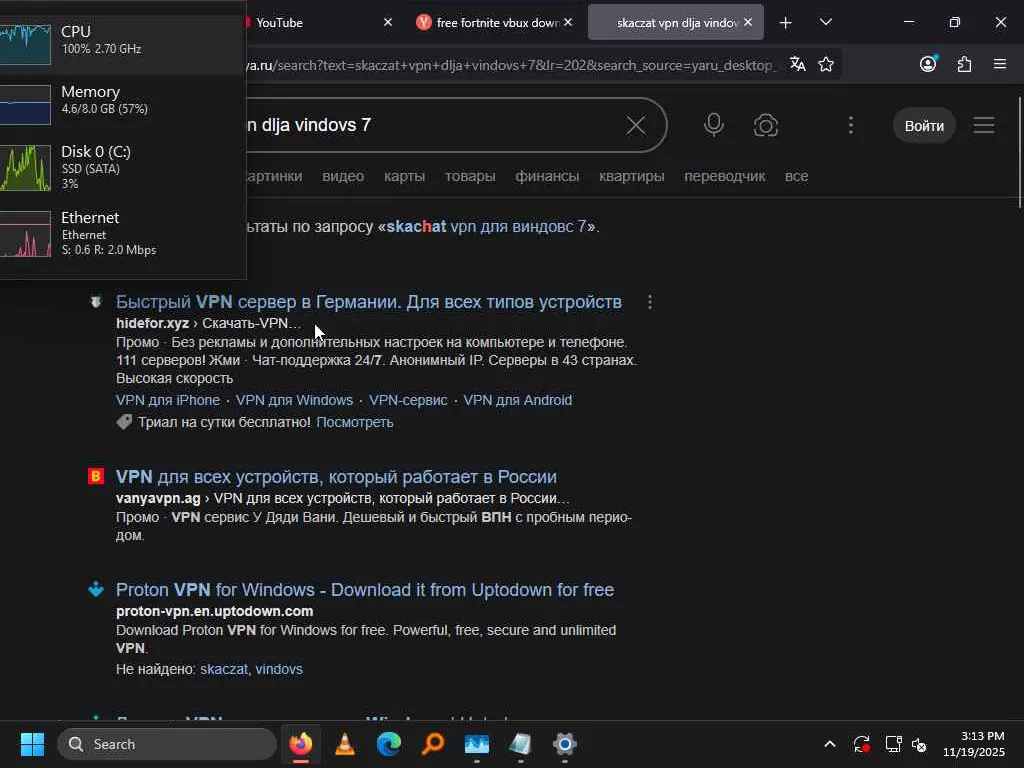Viewport: 1024px width, 768px height.
Task: Open the VPN для Android sitelink
Action: click(x=517, y=400)
